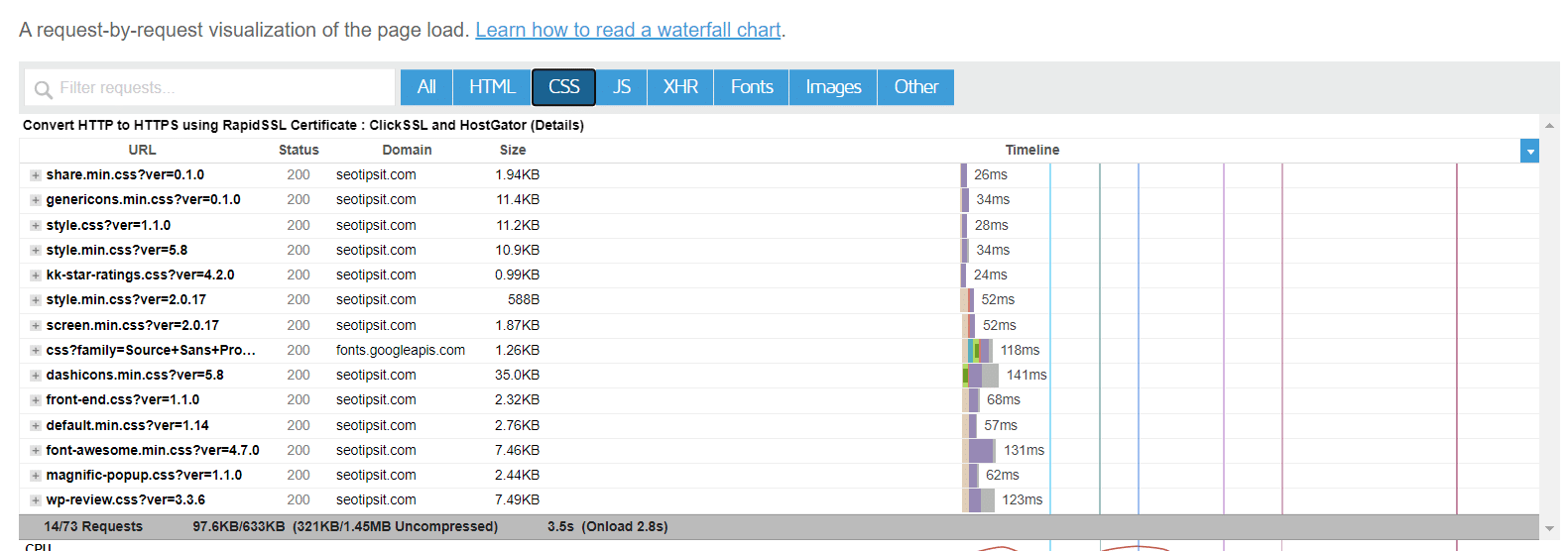This screenshot has height=551, width=1568.
Task: Expand the genericons.min.css?ver=0.1.0 request row
Action: 36,200
